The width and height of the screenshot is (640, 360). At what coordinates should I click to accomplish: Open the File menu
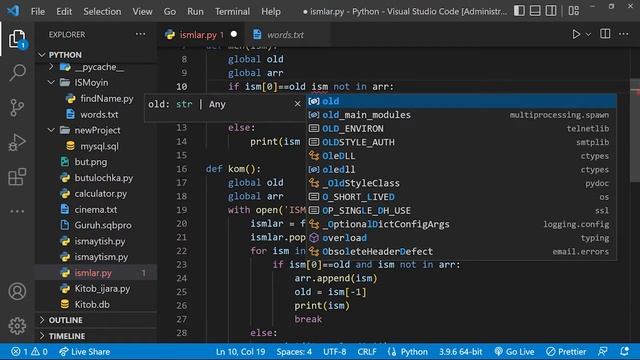click(x=38, y=11)
